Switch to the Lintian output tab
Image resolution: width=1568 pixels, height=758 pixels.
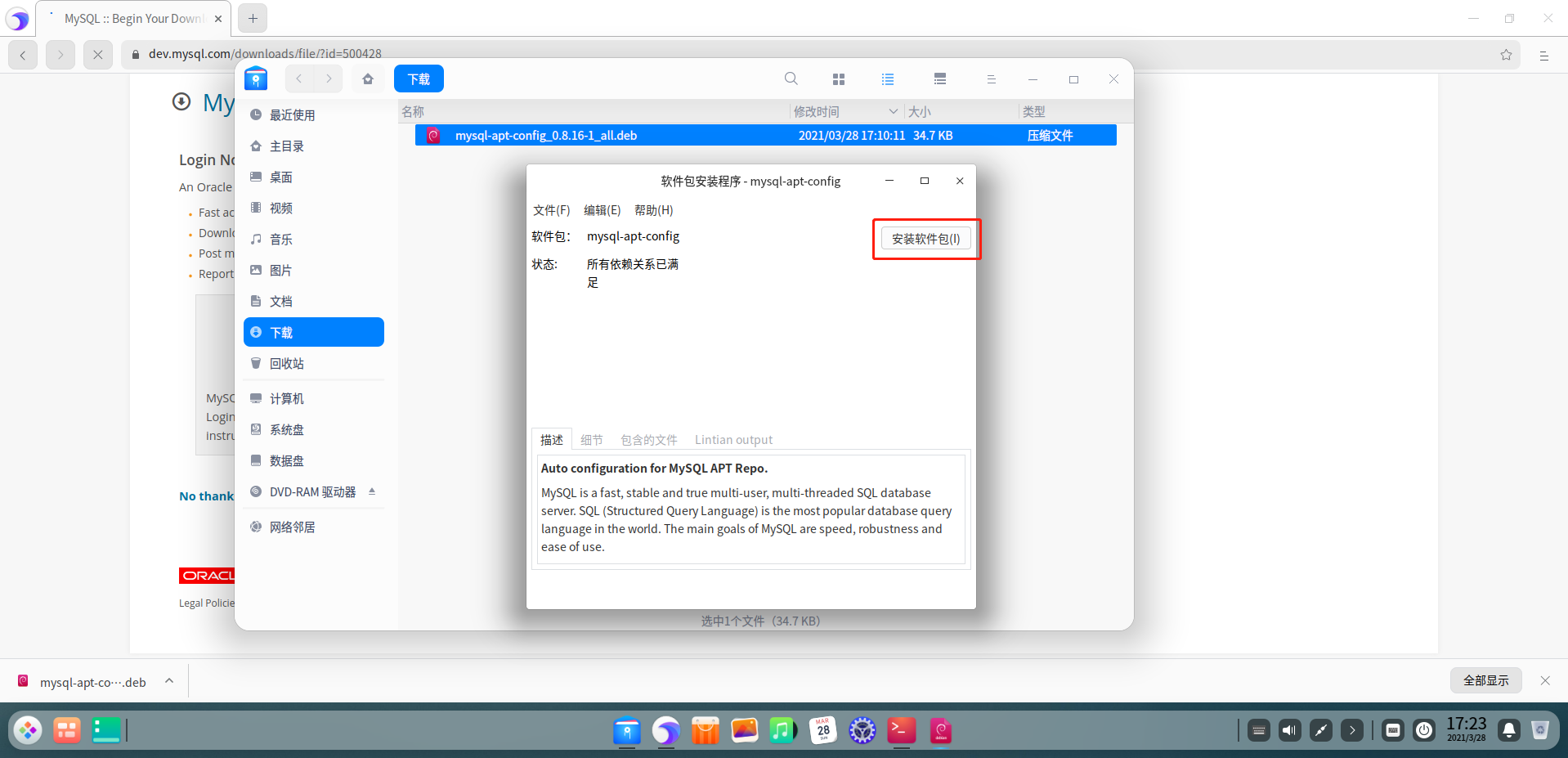pyautogui.click(x=733, y=440)
